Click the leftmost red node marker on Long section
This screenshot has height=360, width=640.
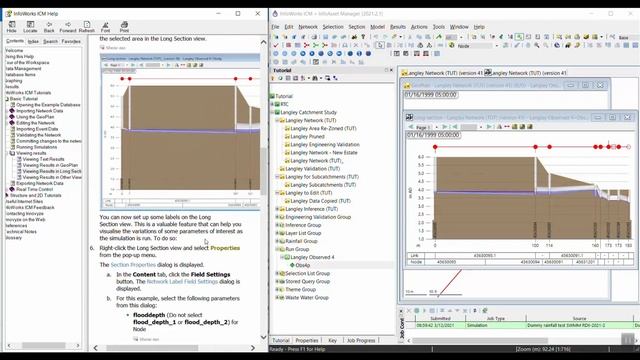pos(435,147)
